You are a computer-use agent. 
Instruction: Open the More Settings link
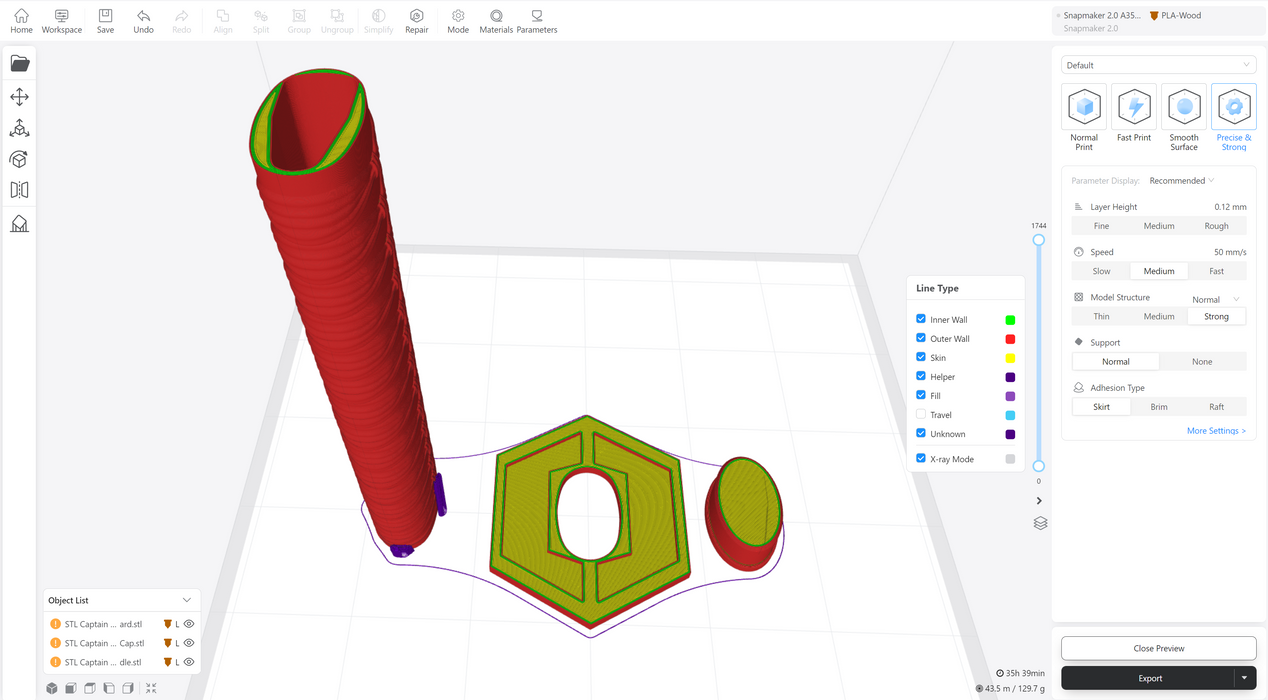click(1216, 431)
